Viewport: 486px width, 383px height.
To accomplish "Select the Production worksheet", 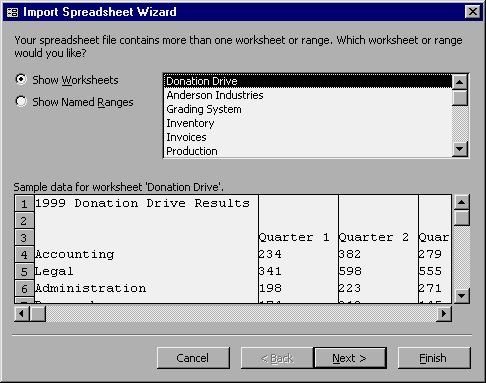I will [x=192, y=151].
